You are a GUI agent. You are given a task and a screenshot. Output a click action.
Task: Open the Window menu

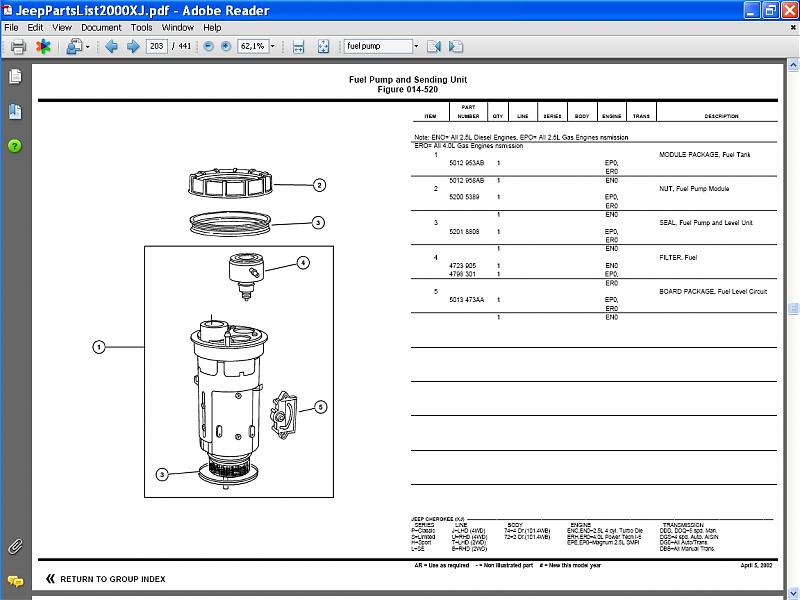178,28
